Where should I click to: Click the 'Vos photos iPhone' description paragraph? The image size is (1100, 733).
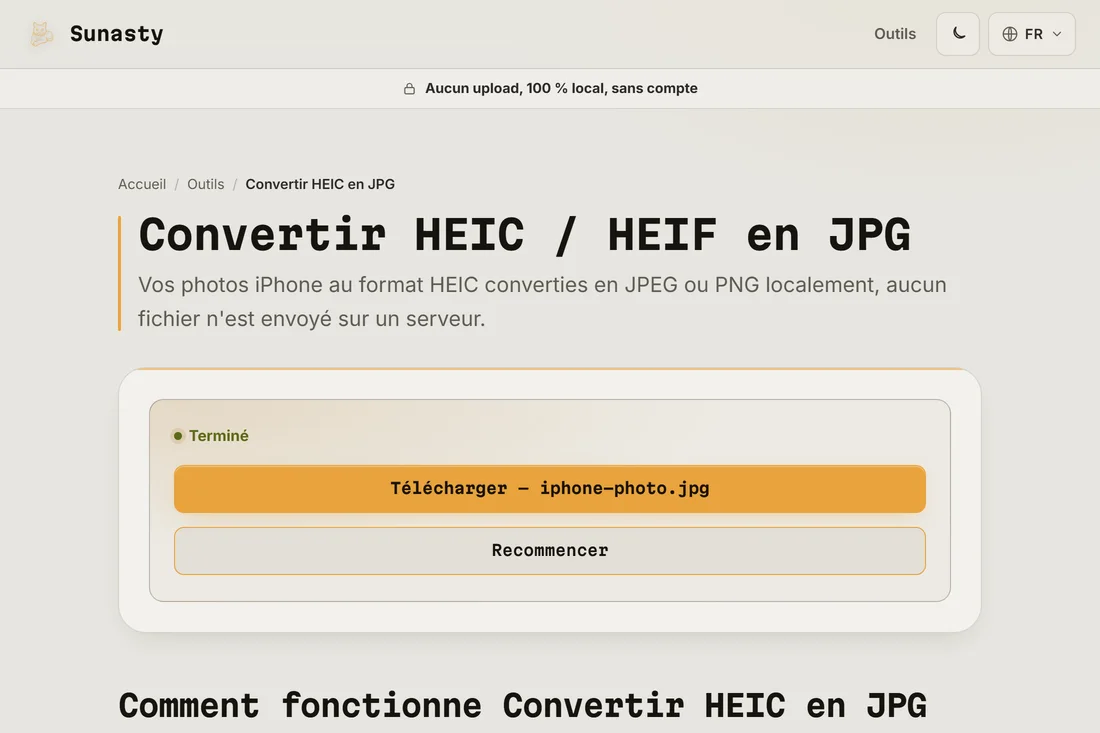(x=542, y=302)
